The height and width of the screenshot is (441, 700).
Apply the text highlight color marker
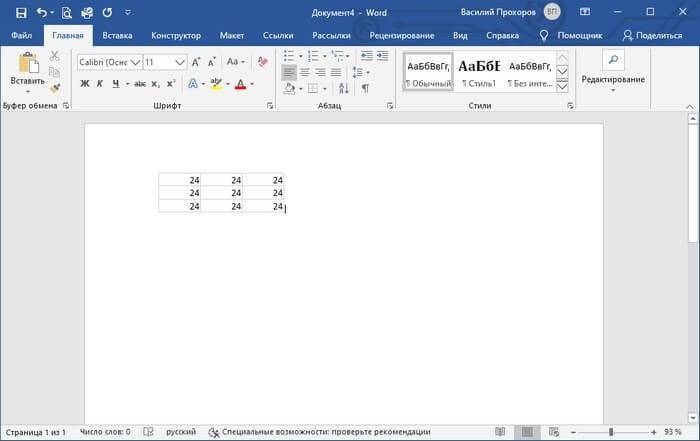(216, 84)
